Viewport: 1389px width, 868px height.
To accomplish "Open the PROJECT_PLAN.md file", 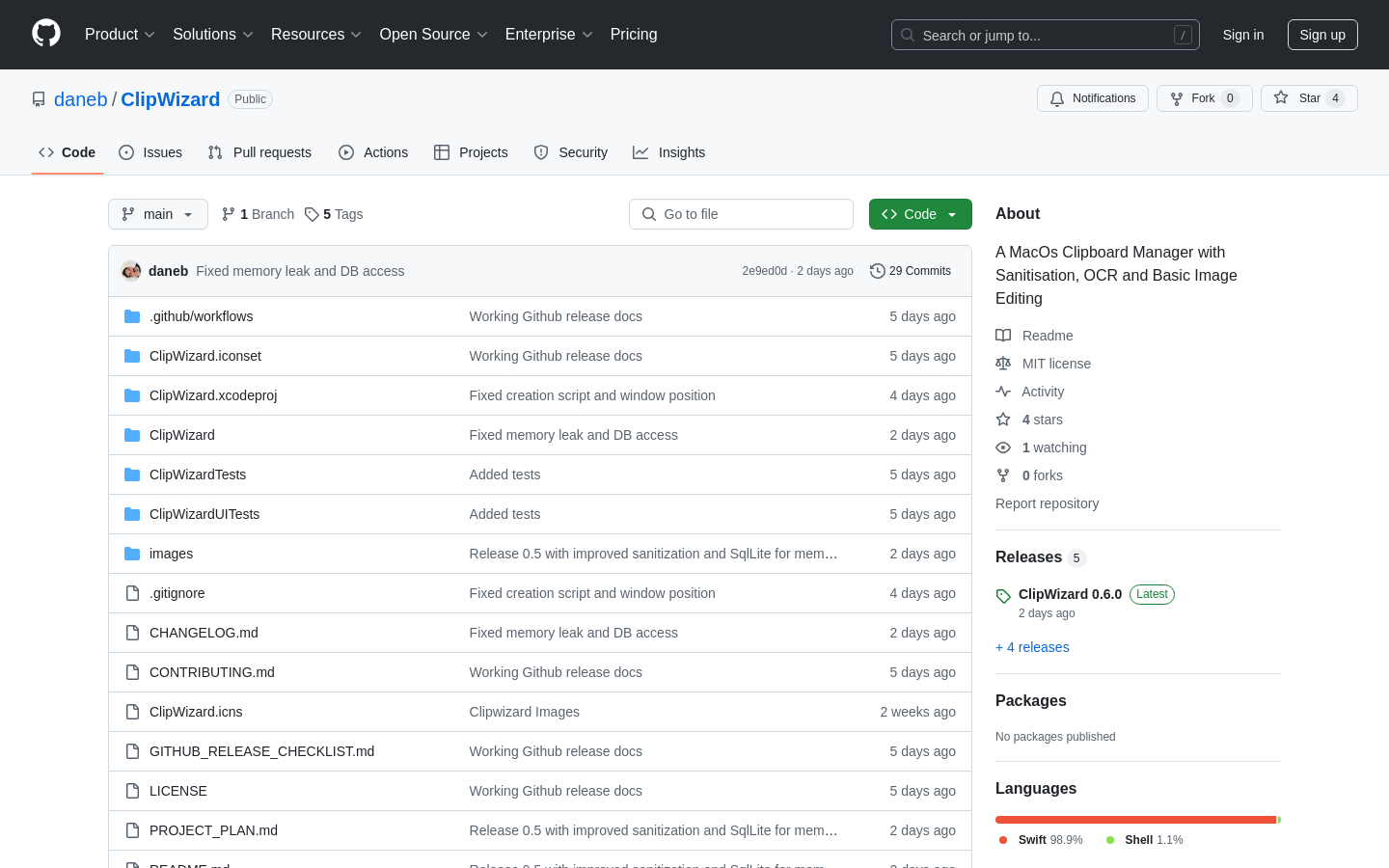I will point(213,830).
